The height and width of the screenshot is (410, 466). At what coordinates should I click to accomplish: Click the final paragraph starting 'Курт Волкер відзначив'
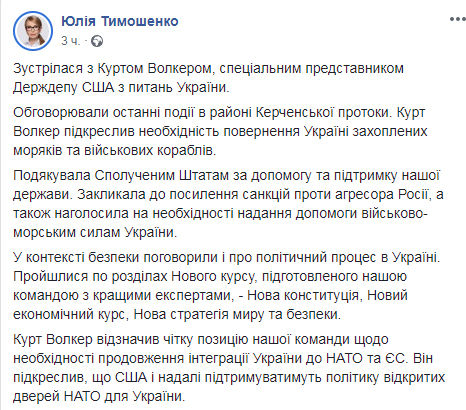point(229,368)
